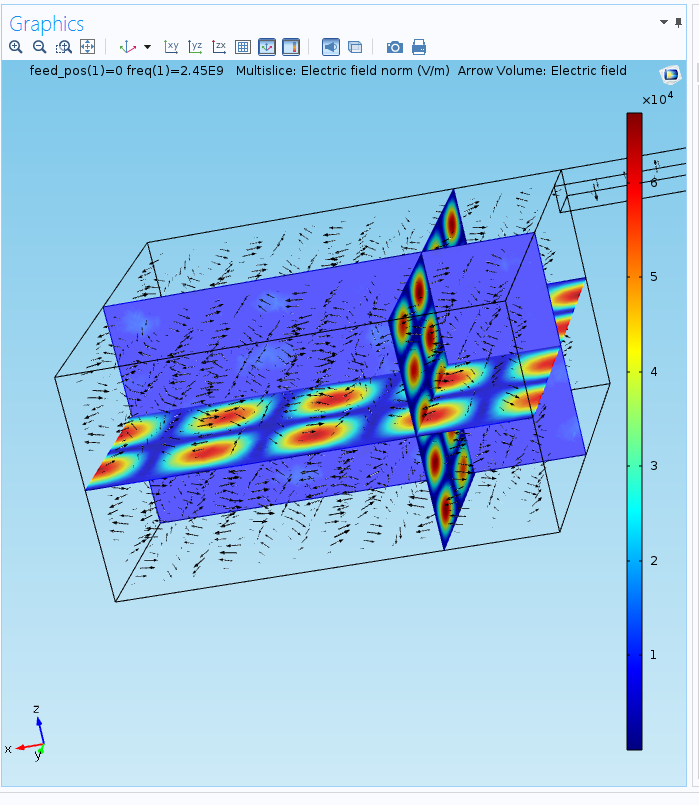The width and height of the screenshot is (699, 805).
Task: Click legend tick value 5
Action: click(x=654, y=277)
